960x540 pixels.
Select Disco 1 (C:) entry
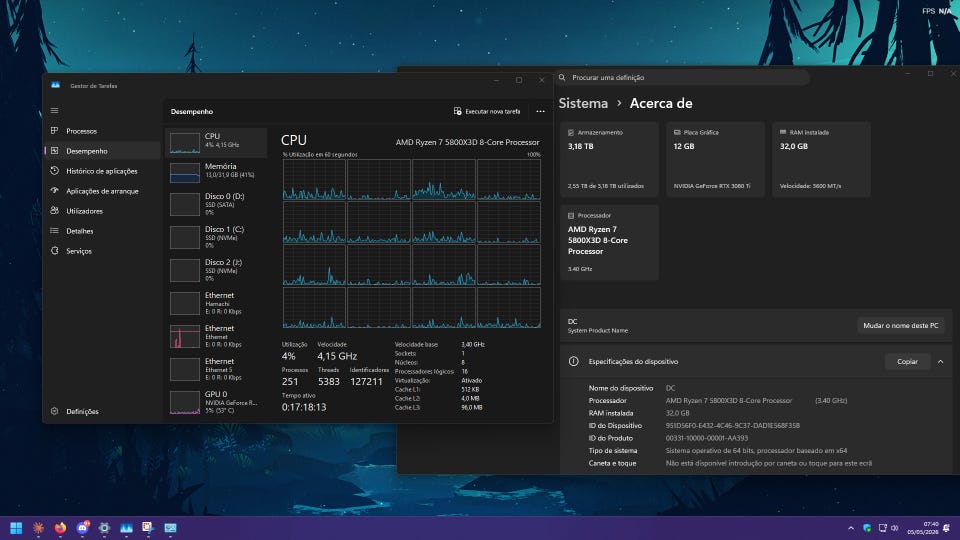click(216, 238)
